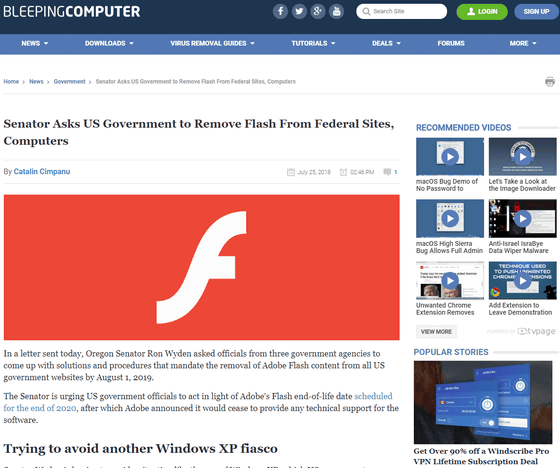Click the print article icon
Image resolution: width=560 pixels, height=468 pixels.
click(550, 82)
